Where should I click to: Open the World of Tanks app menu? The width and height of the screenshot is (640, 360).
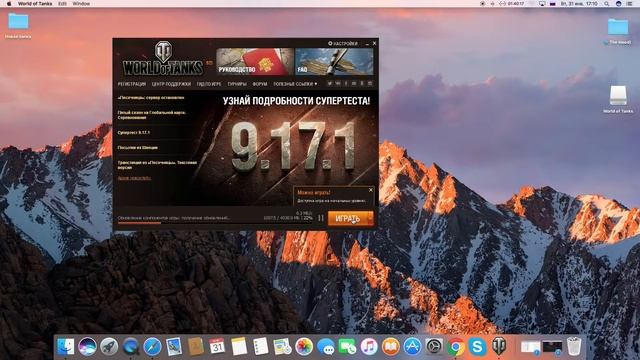click(x=35, y=4)
